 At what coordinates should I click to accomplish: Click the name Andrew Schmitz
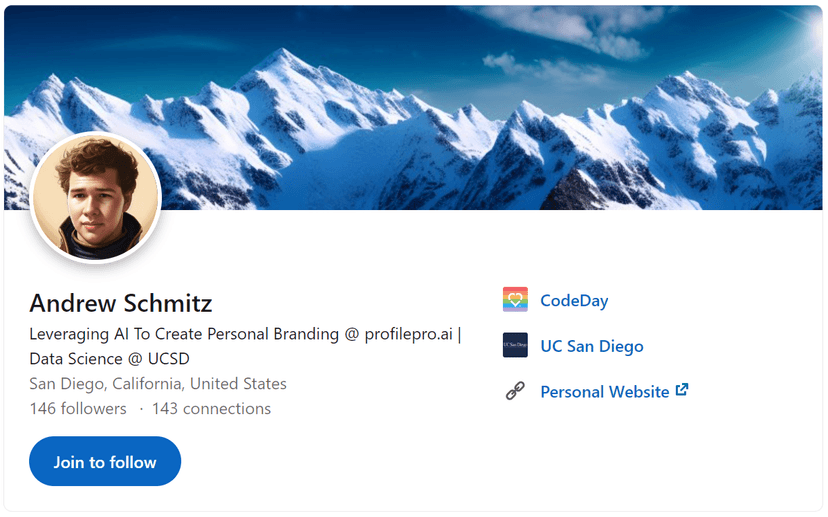click(x=121, y=303)
